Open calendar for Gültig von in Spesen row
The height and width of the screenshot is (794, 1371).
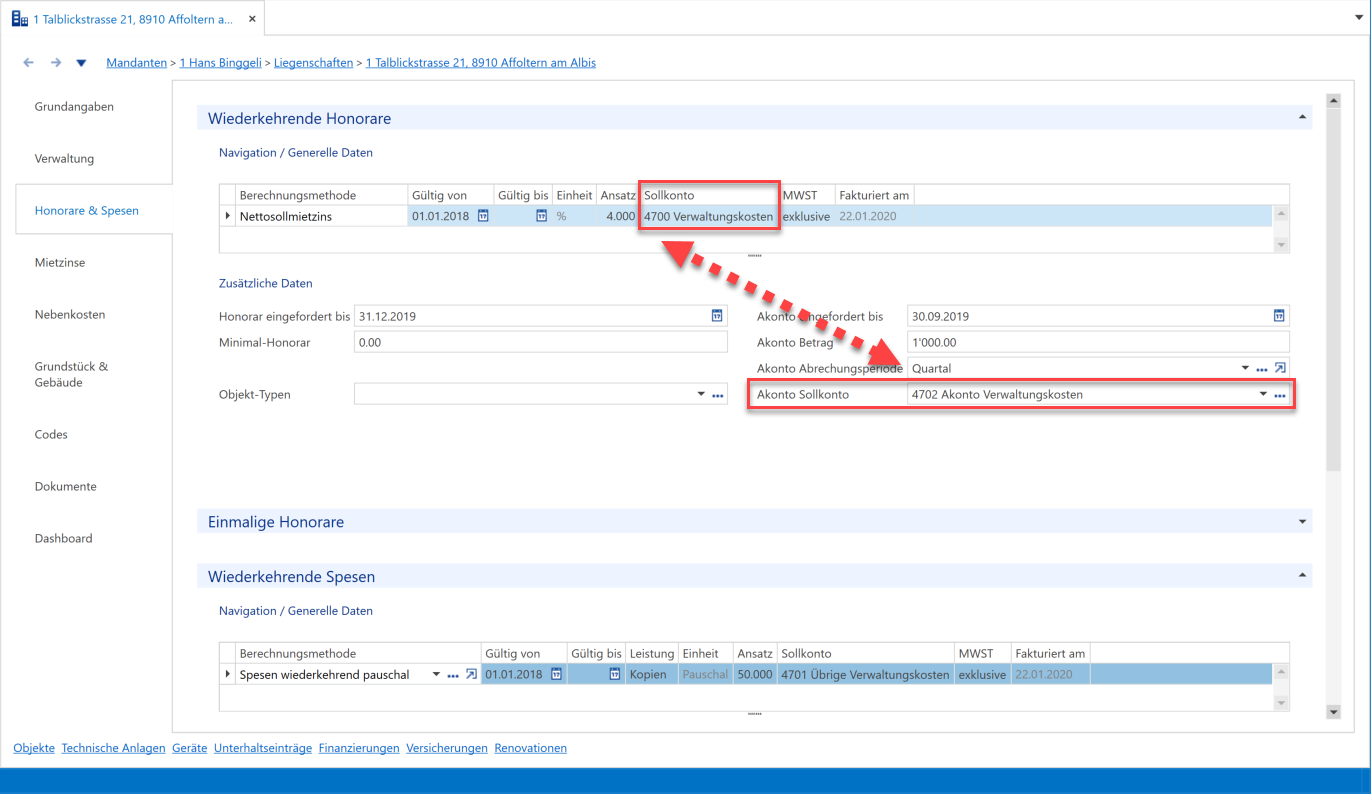pos(555,675)
